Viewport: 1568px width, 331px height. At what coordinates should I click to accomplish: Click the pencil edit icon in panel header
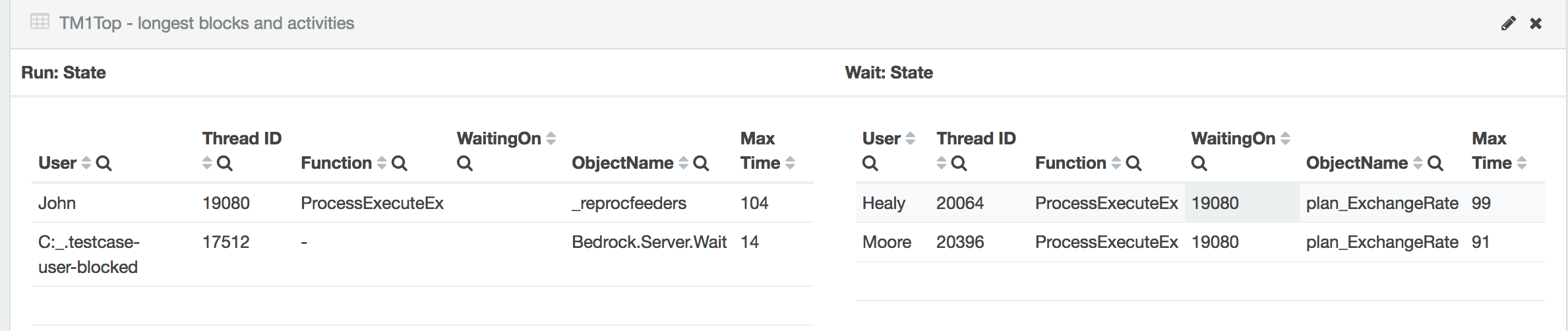coord(1508,24)
